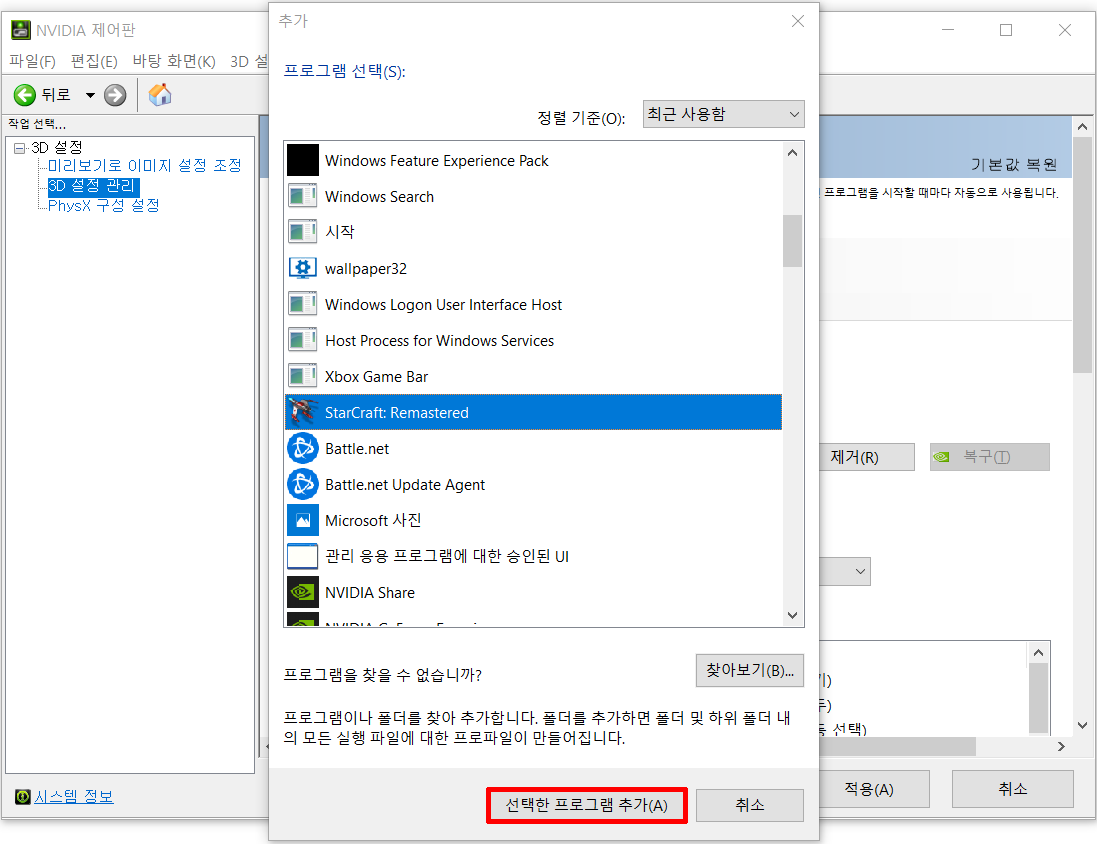Image resolution: width=1097 pixels, height=844 pixels.
Task: Click the 관리 응용 프로그램 승인된 UI icon
Action: pyautogui.click(x=303, y=556)
